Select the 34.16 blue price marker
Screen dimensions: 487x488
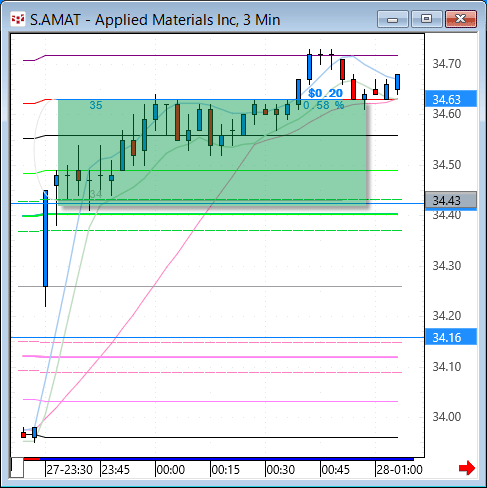[451, 337]
